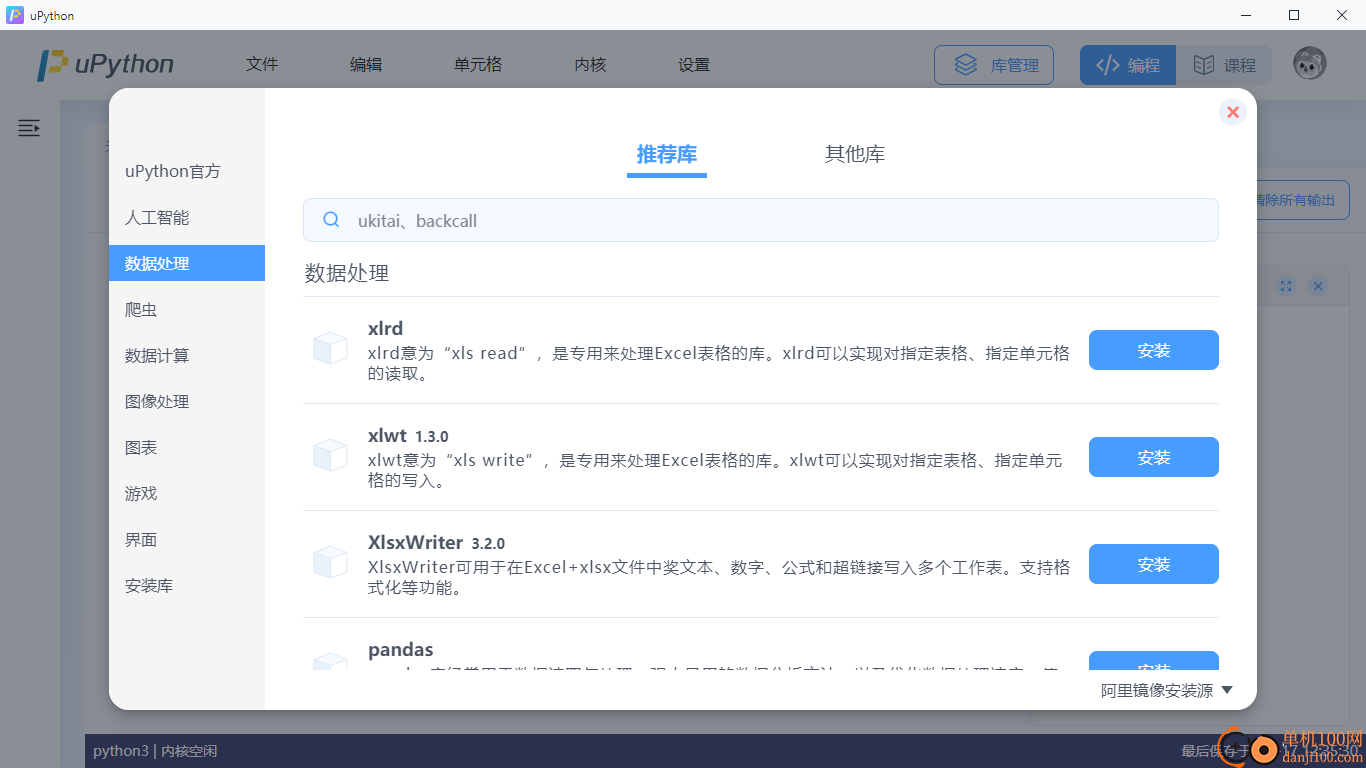Screen dimensions: 1366x768
Task: Select the 推荐库 tab
Action: (667, 155)
